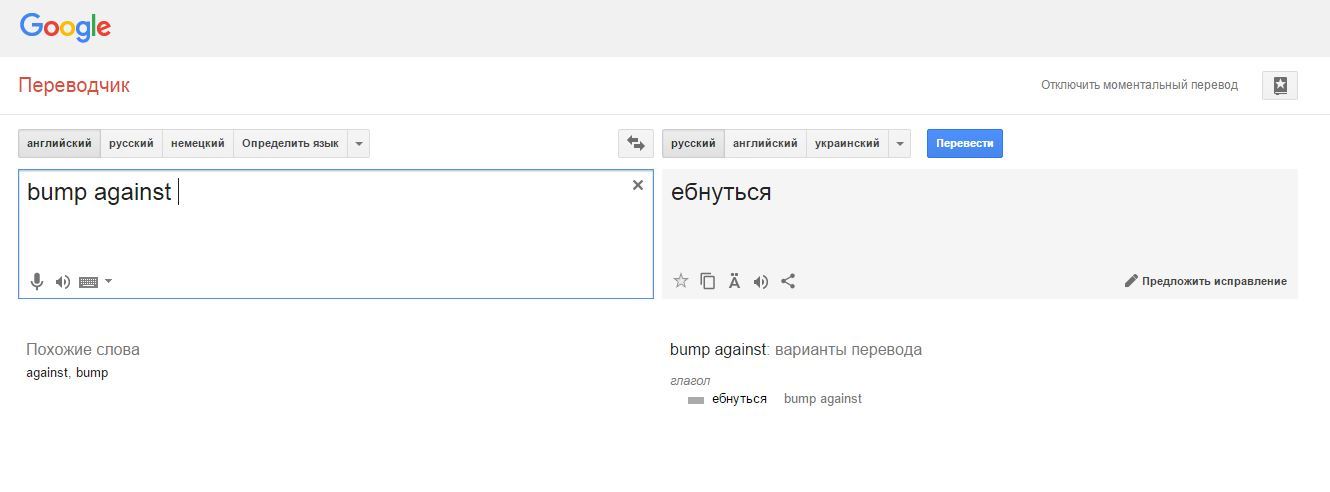Click Отключить моментальный перевод link

pos(1139,85)
